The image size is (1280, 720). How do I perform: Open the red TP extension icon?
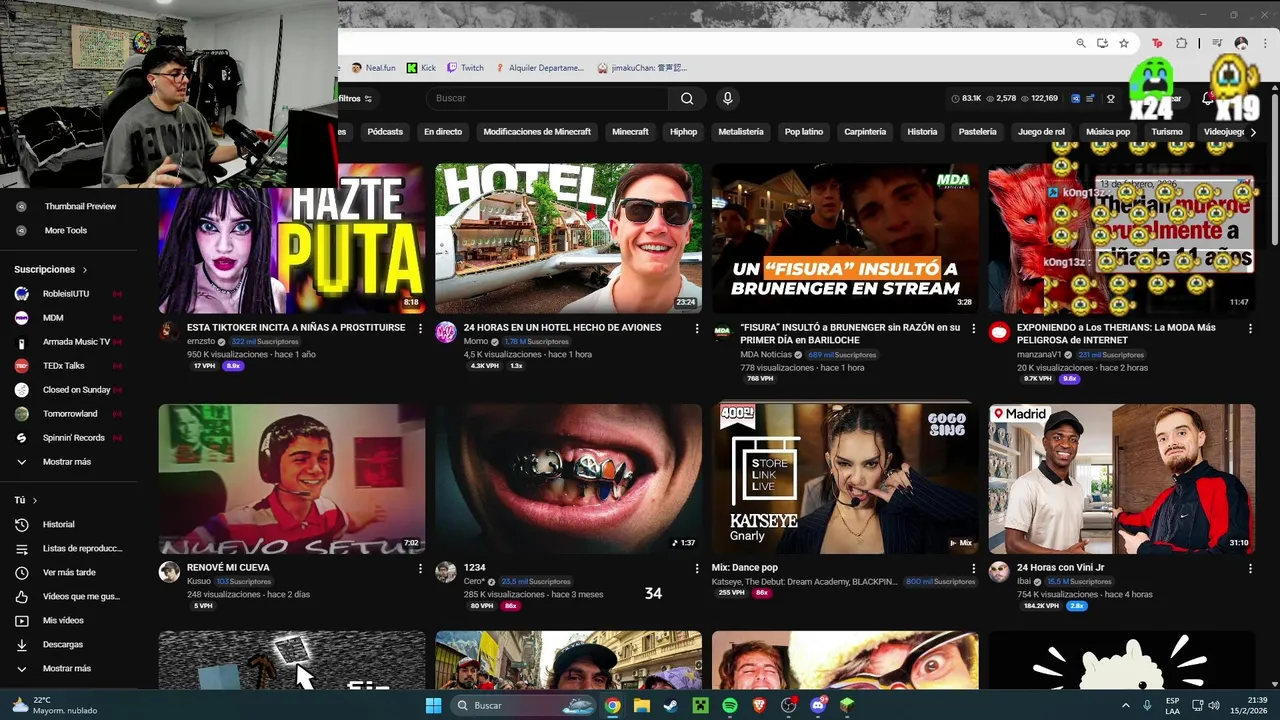1157,43
